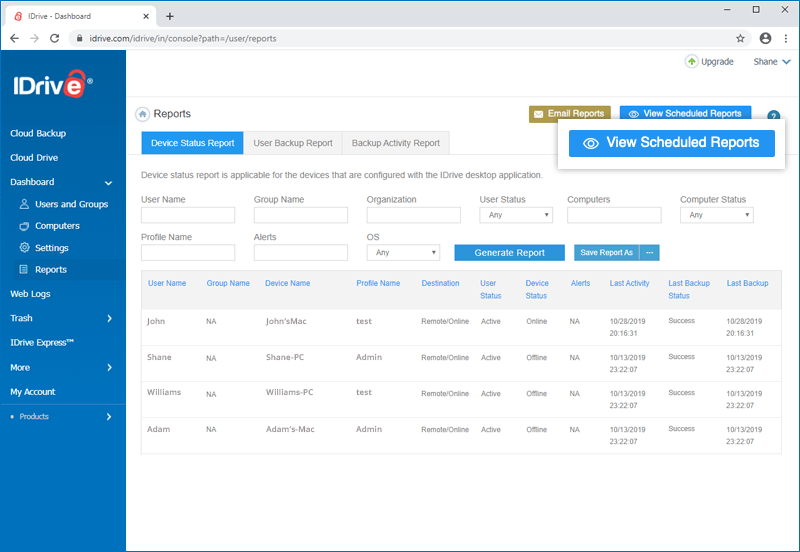The width and height of the screenshot is (800, 552).
Task: Click the Email Reports button
Action: click(x=569, y=114)
